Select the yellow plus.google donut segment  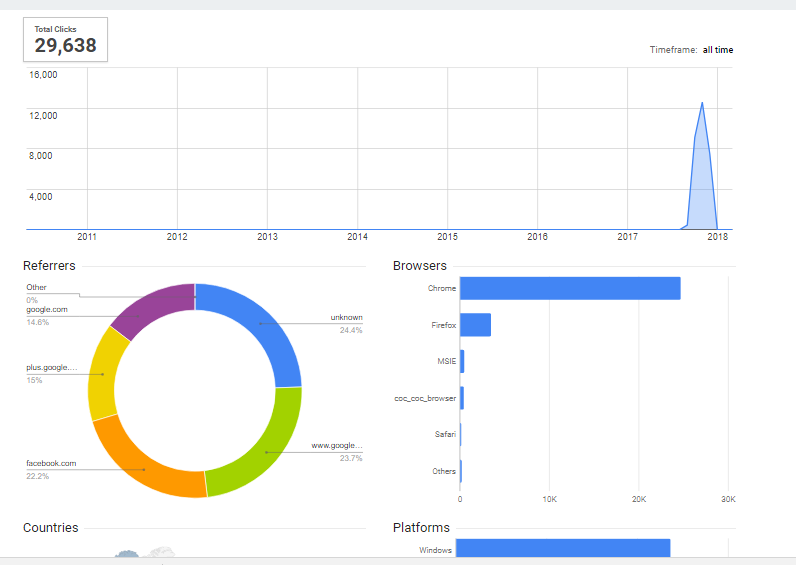103,375
